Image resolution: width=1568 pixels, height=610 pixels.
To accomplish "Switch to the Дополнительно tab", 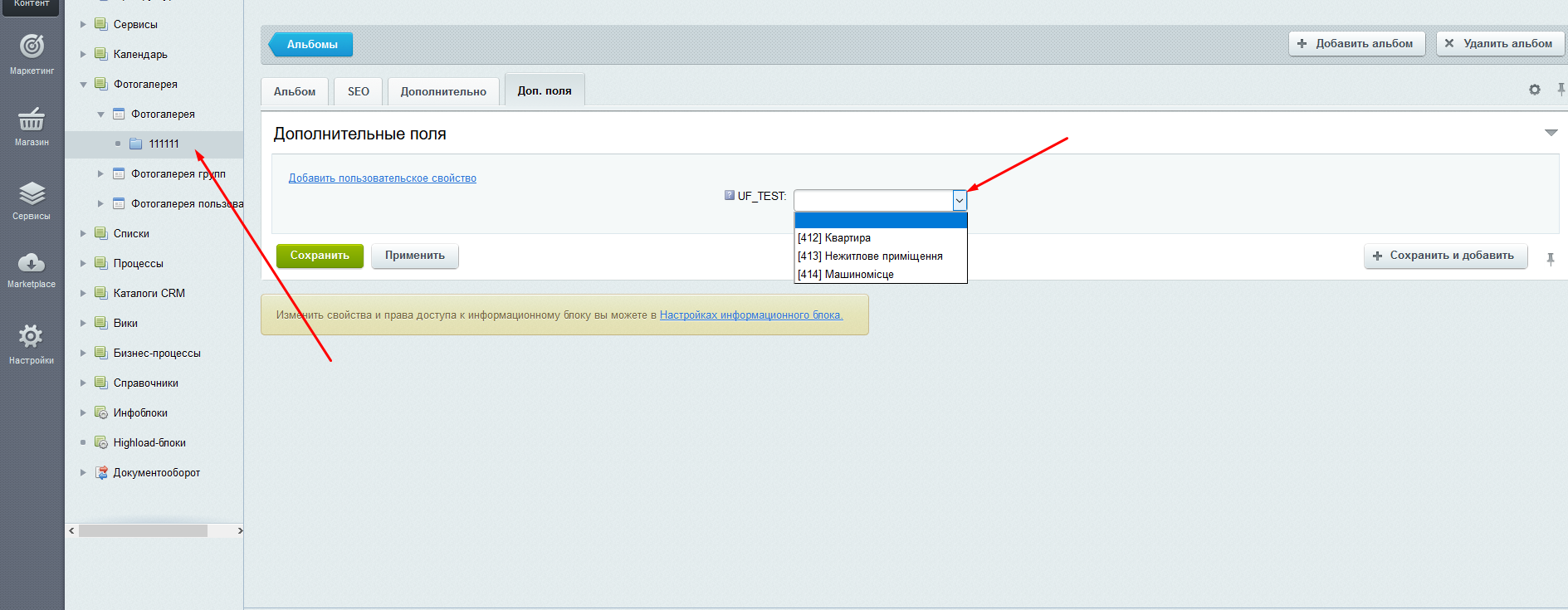I will (443, 91).
